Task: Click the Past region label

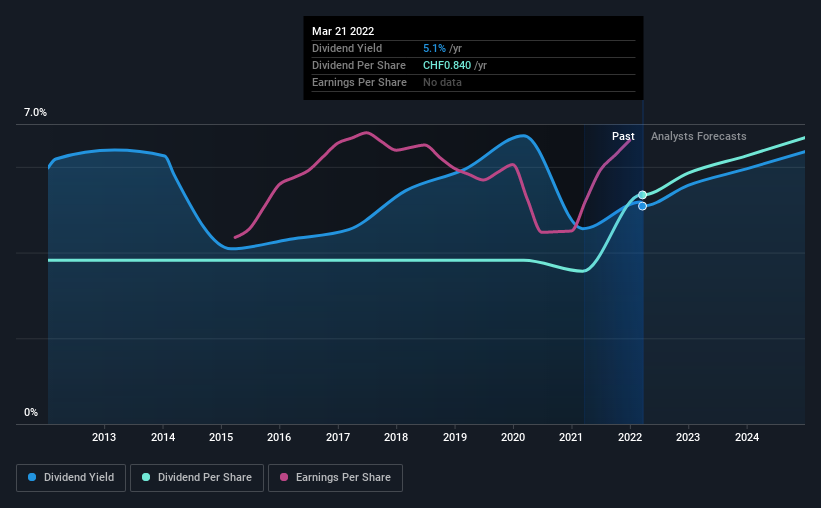Action: [623, 136]
